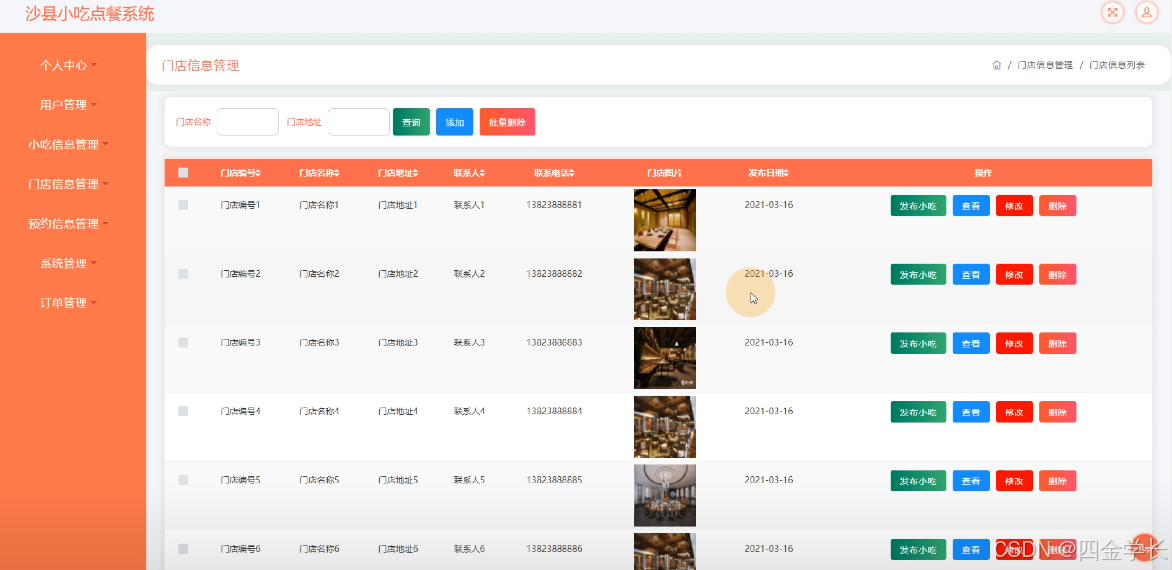Click 删除 for 门店编号5

1058,480
